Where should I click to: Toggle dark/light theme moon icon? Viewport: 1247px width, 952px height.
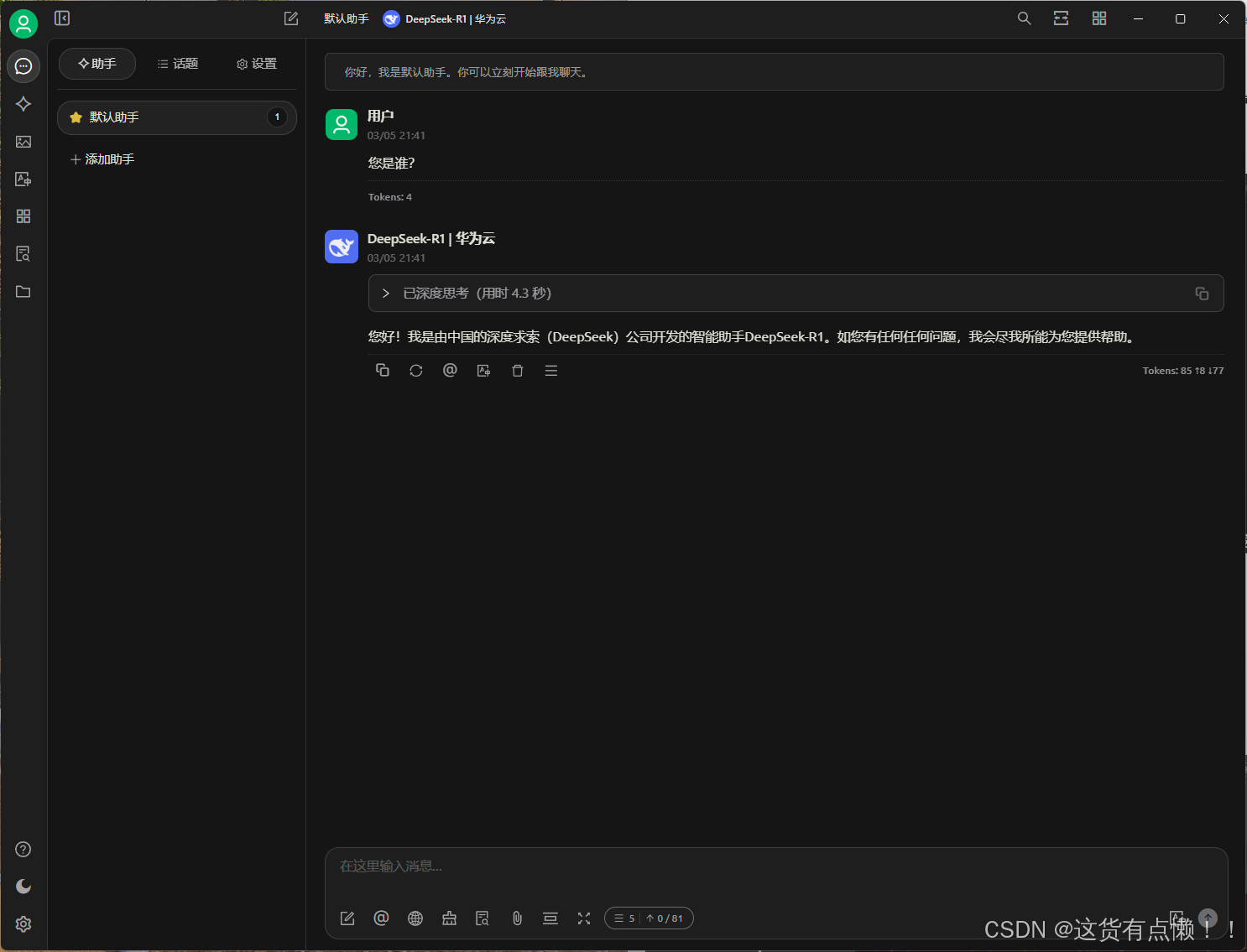23,887
